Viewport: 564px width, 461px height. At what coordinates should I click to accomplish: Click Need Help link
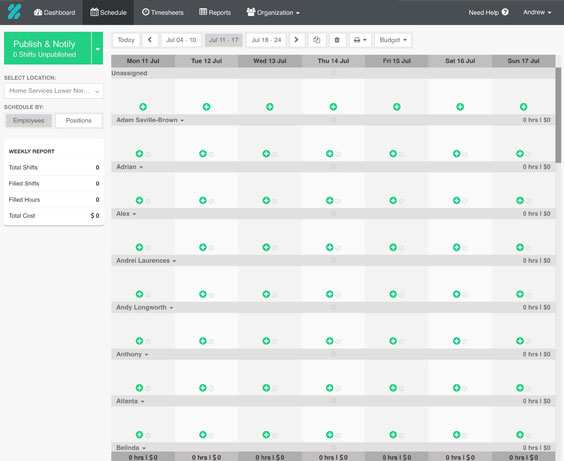pyautogui.click(x=488, y=12)
